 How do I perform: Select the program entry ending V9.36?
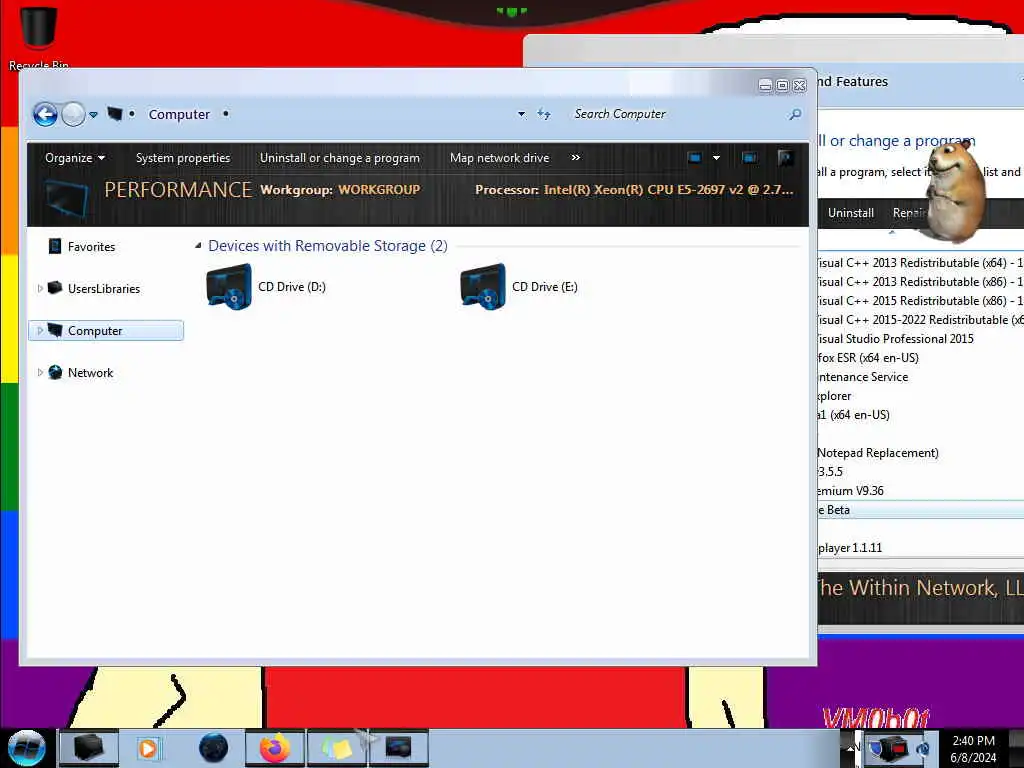(x=921, y=490)
